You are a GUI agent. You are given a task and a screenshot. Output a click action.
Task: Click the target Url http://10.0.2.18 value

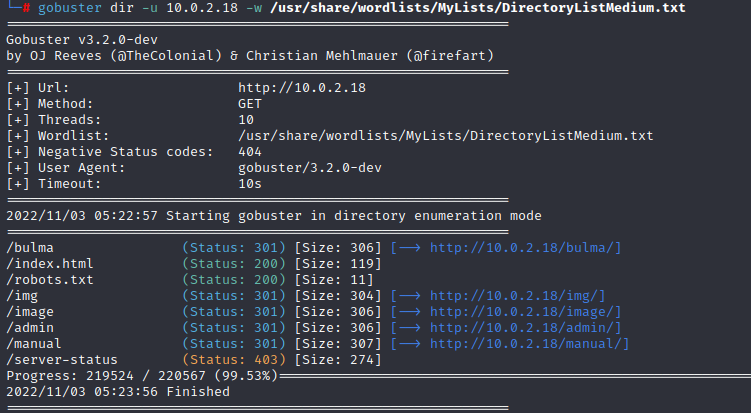pos(302,87)
